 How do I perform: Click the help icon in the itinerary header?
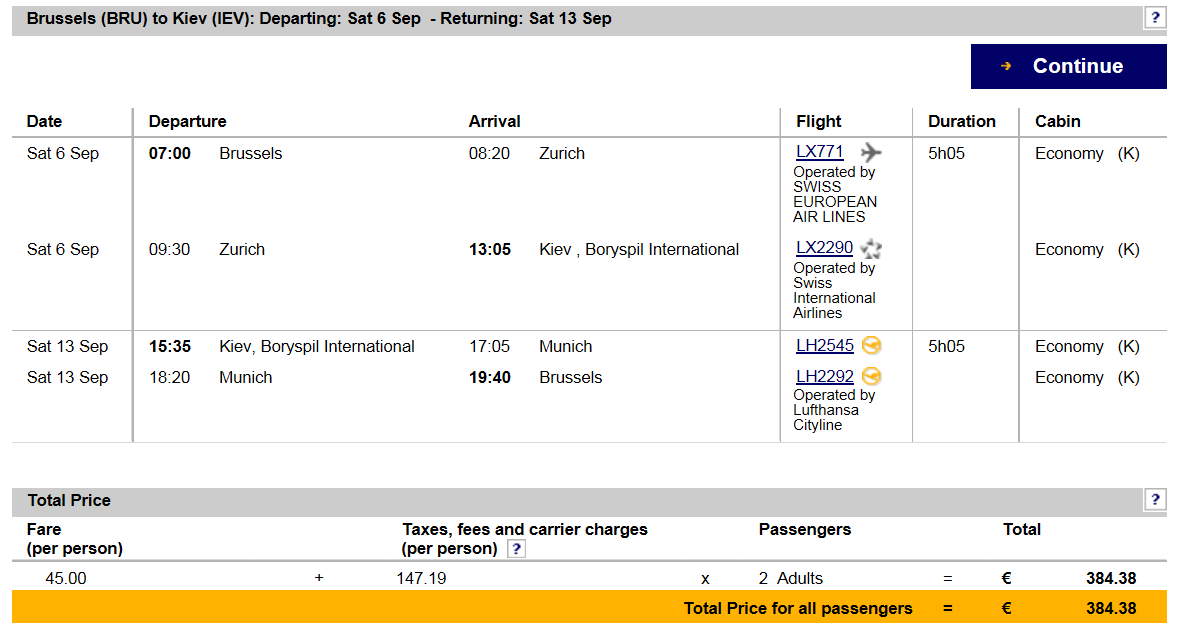point(1155,17)
